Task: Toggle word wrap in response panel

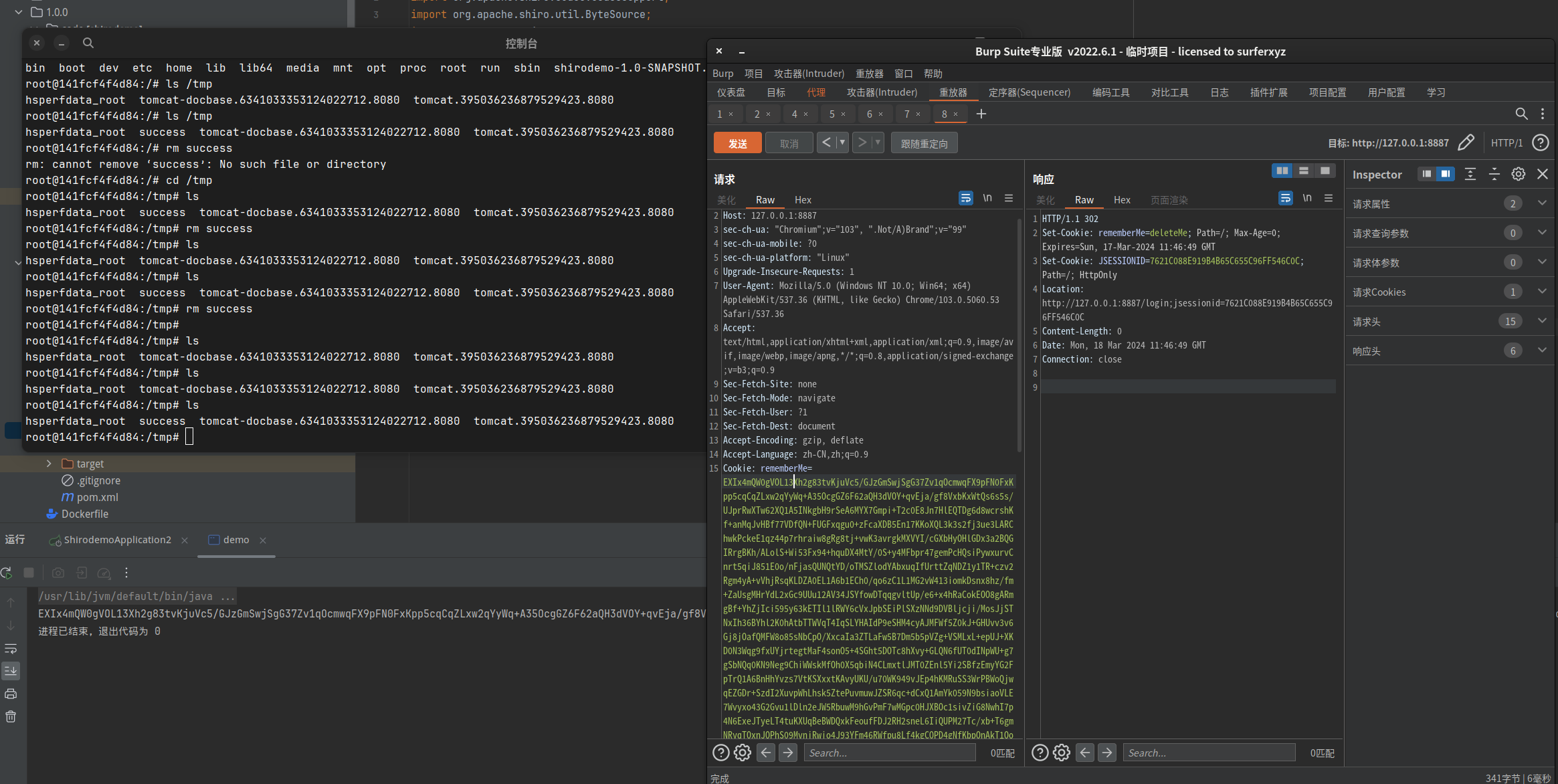Action: point(1285,198)
